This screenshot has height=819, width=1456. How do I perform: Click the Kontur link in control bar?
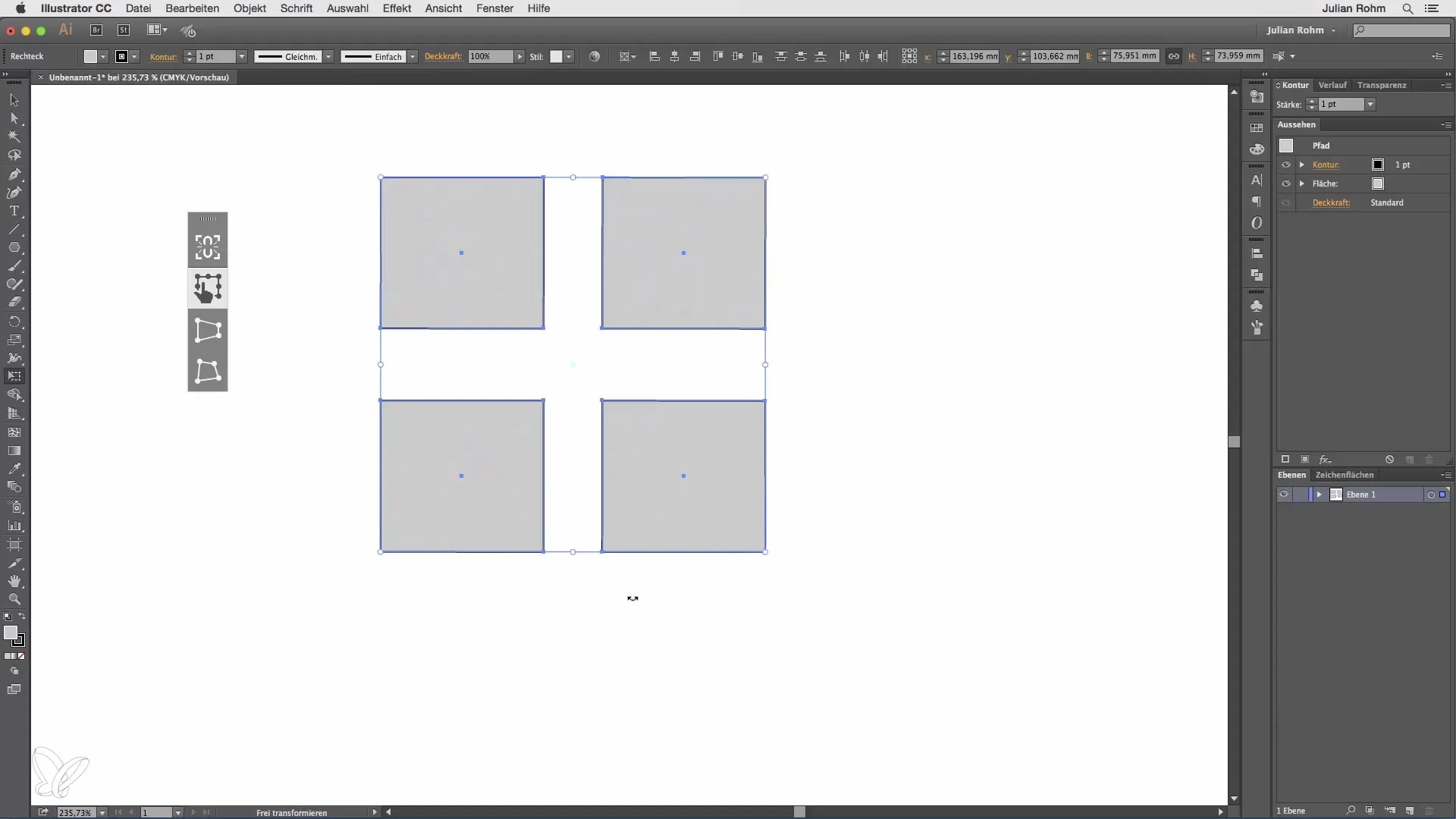coord(164,57)
